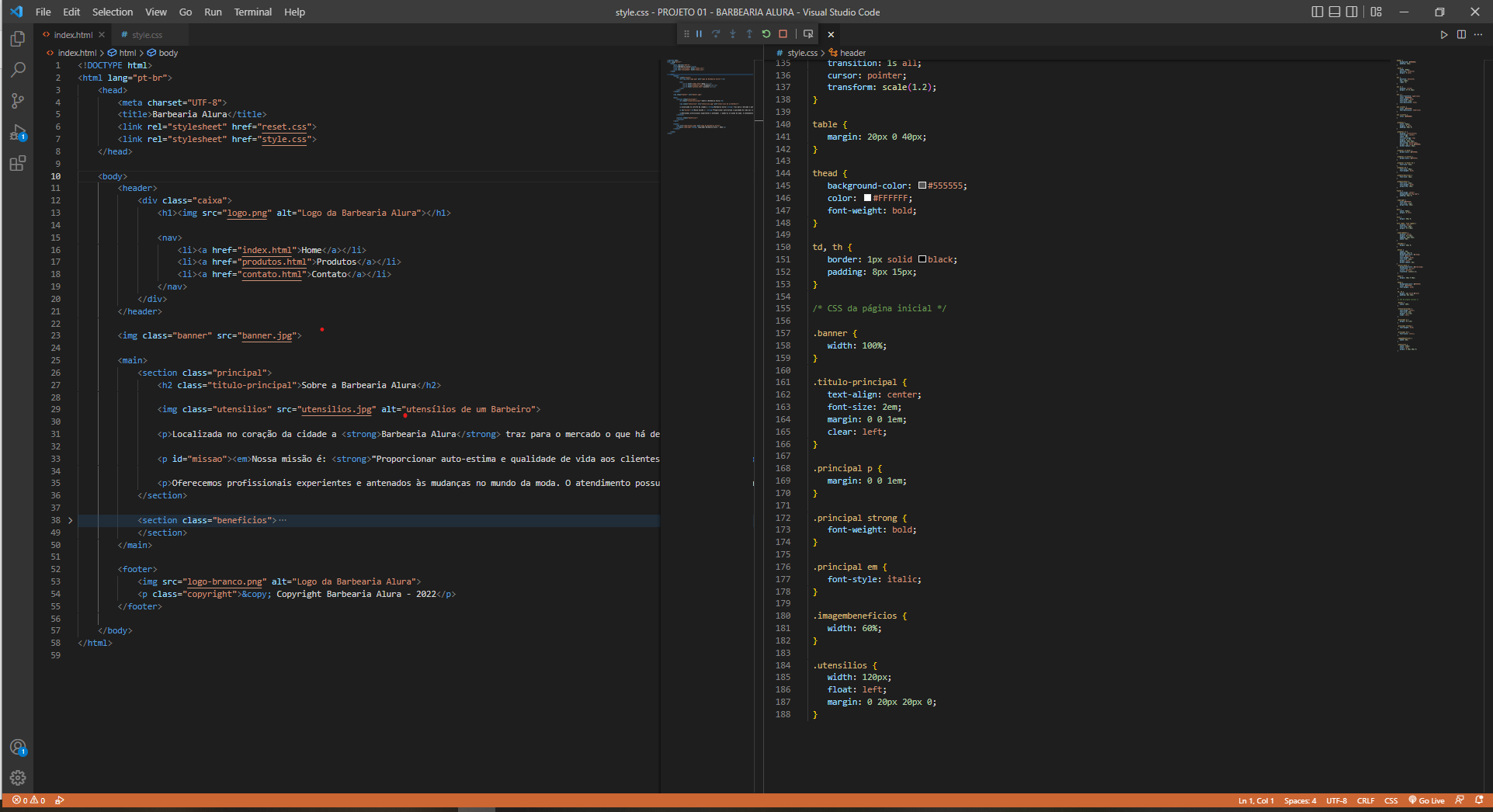This screenshot has height=812, width=1493.
Task: Split the right editor group
Action: coord(1461,35)
